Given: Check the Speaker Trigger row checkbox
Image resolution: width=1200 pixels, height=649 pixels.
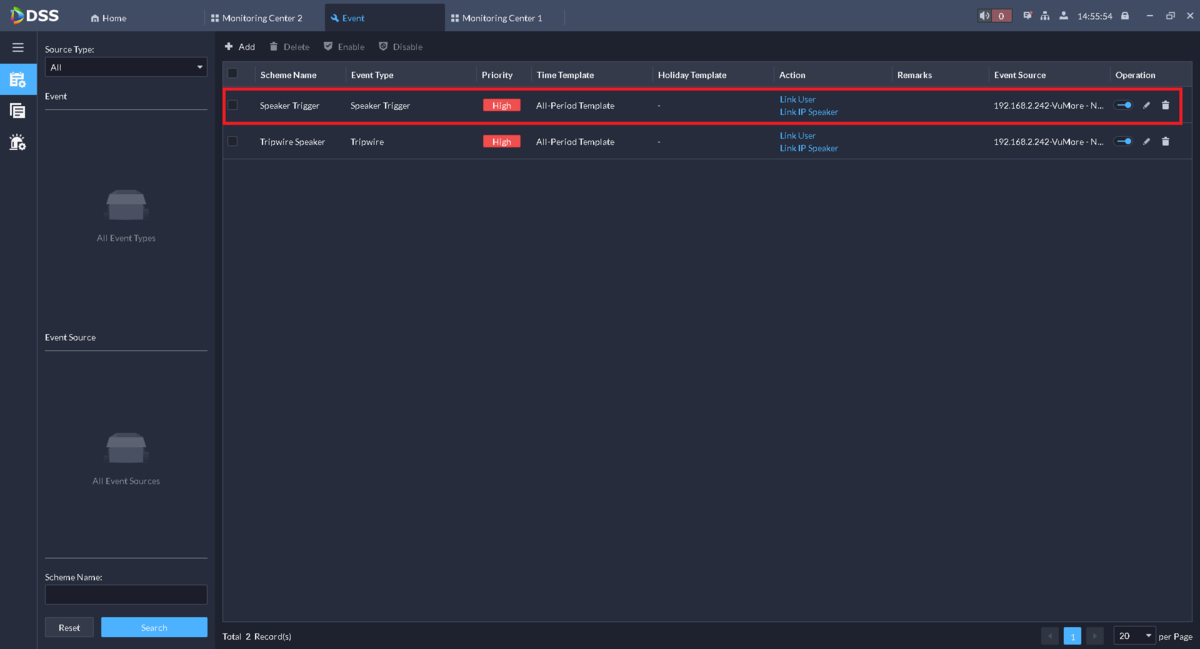Looking at the screenshot, I should [x=233, y=105].
